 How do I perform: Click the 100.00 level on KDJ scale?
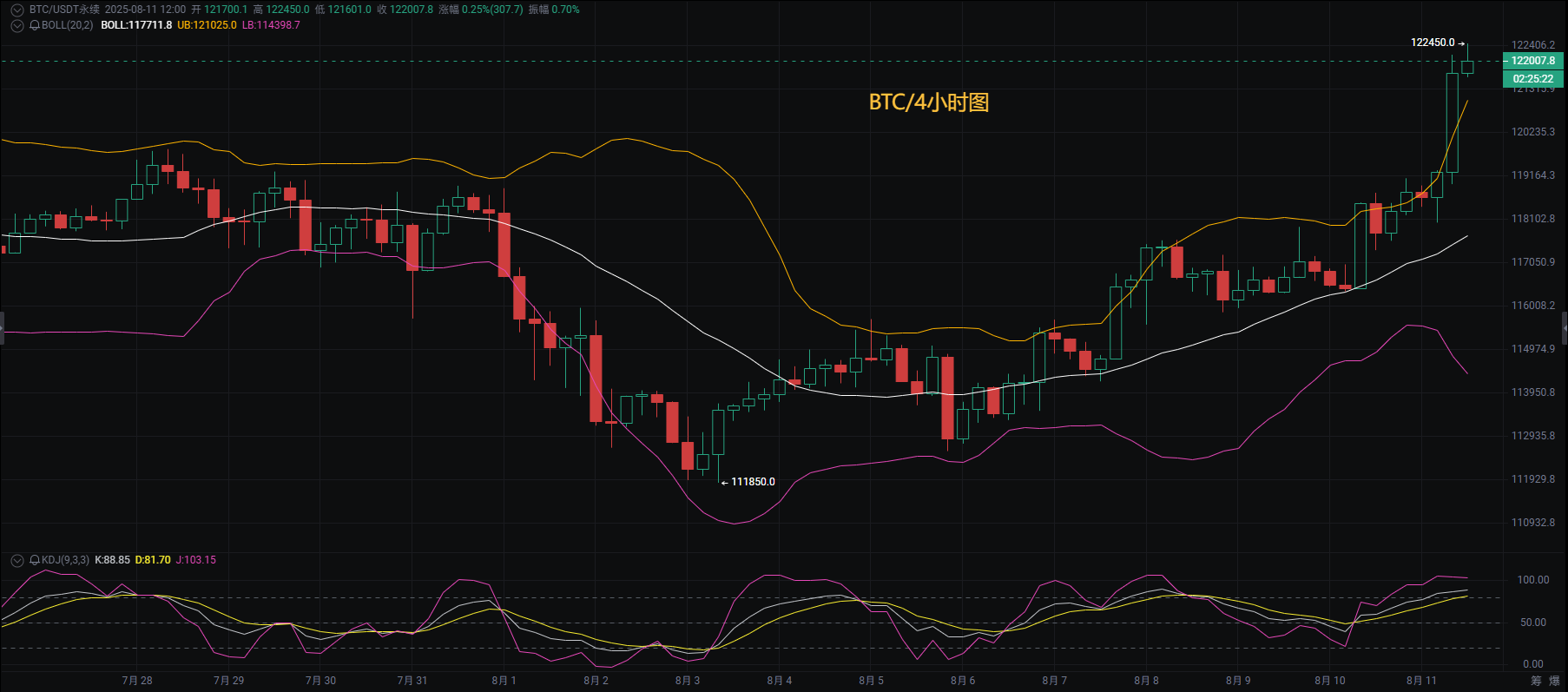(1532, 580)
